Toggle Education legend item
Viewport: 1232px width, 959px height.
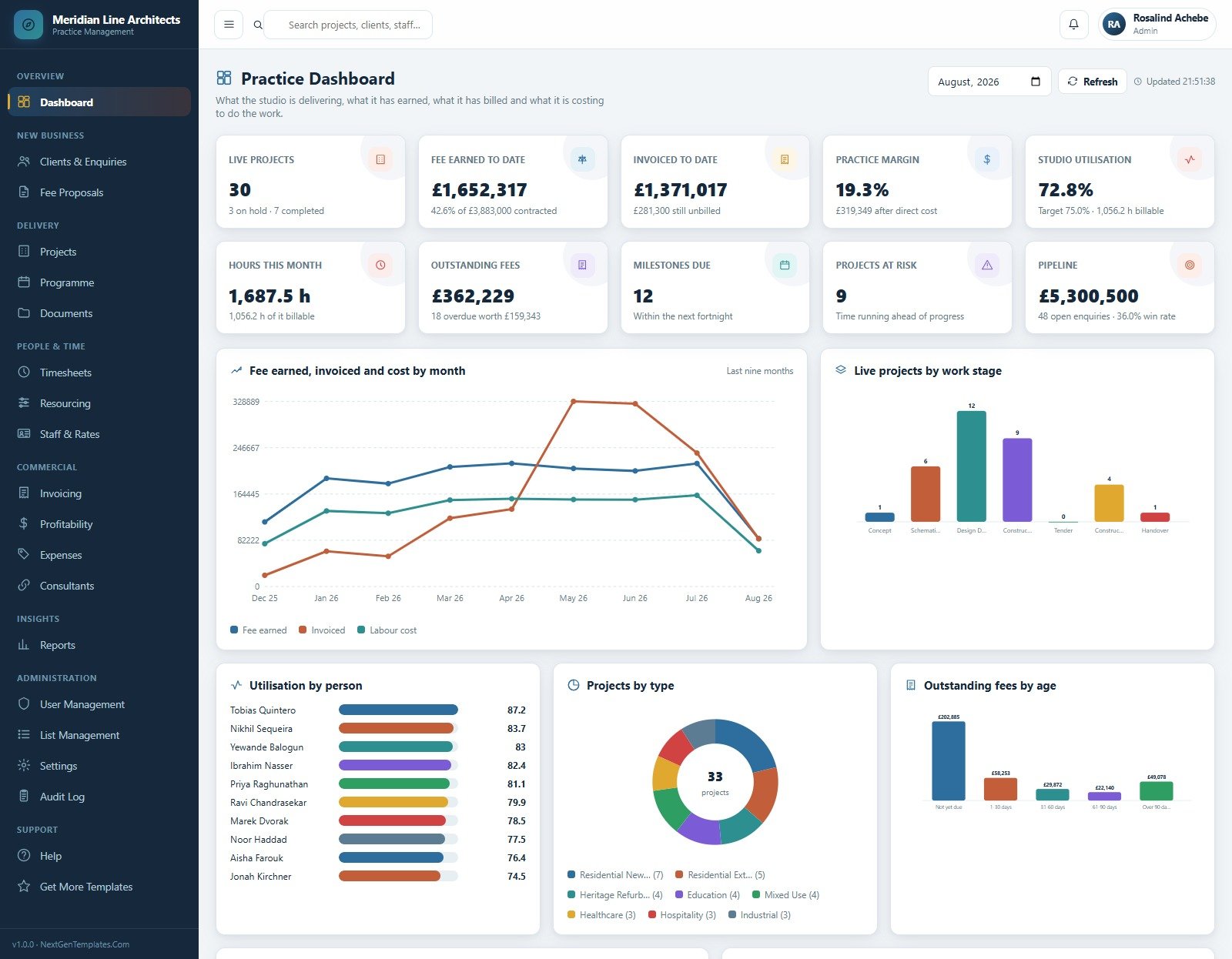pos(708,894)
